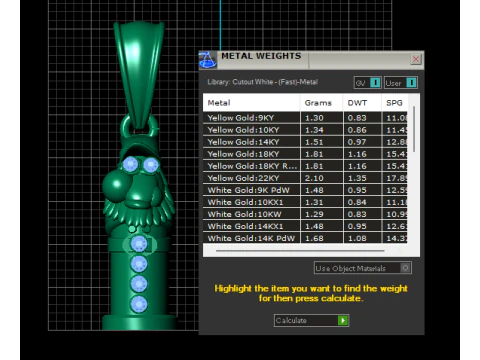This screenshot has height=360, width=480.
Task: Click the green arrow on Calculate
Action: [343, 320]
